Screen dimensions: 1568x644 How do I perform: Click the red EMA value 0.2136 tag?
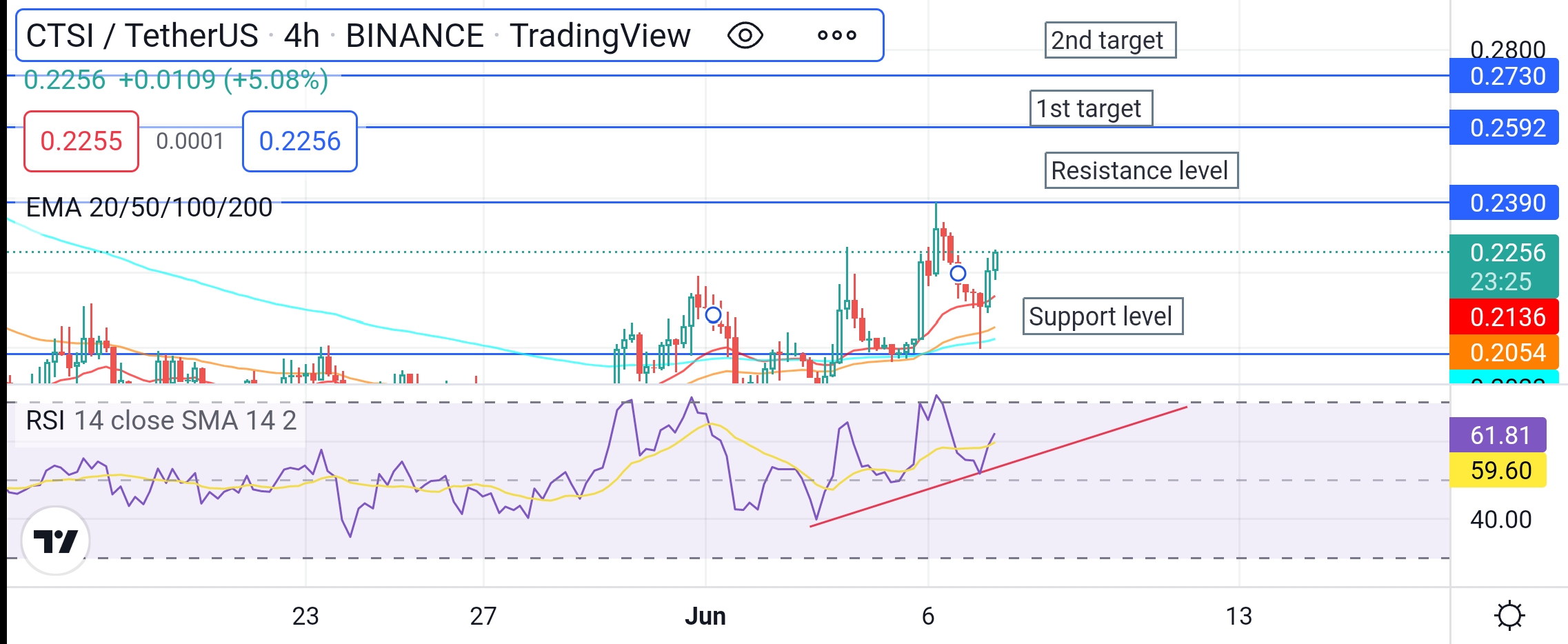click(1504, 317)
